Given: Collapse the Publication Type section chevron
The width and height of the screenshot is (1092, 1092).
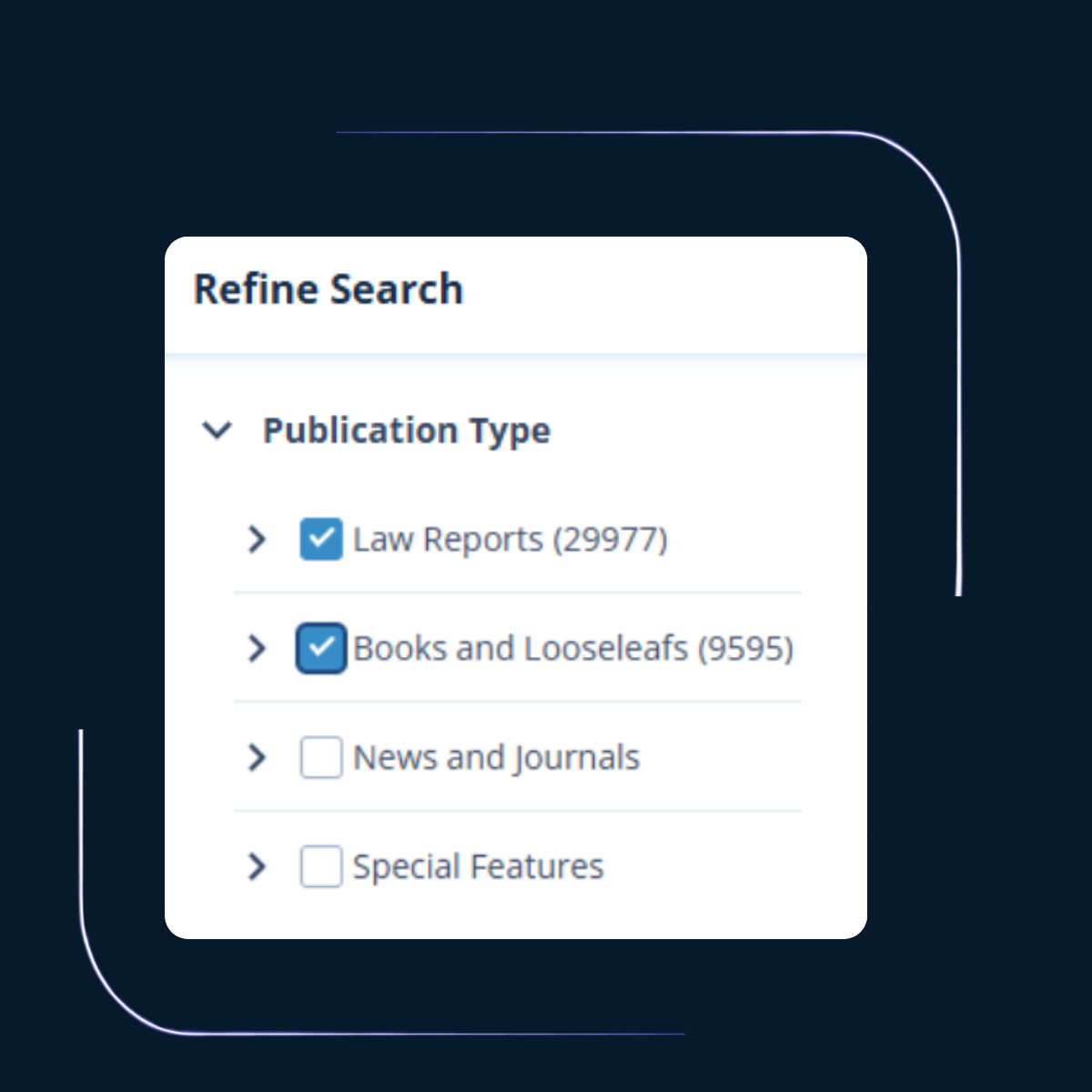Looking at the screenshot, I should tap(217, 430).
